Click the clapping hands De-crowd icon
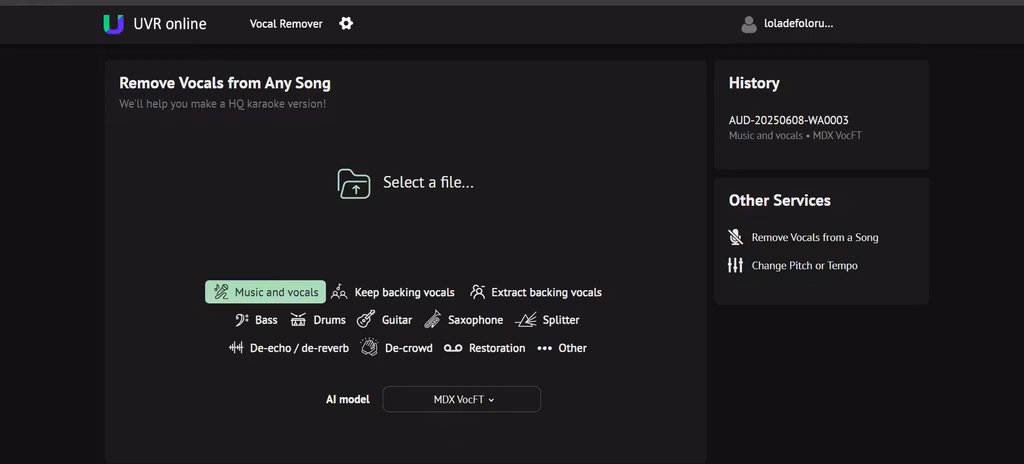 tap(368, 347)
